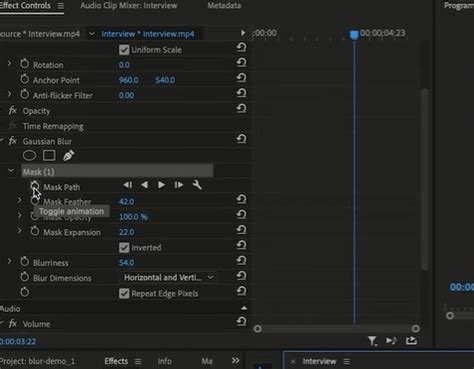Toggle stopwatch beside Repeat Edge Pixels

point(24,292)
